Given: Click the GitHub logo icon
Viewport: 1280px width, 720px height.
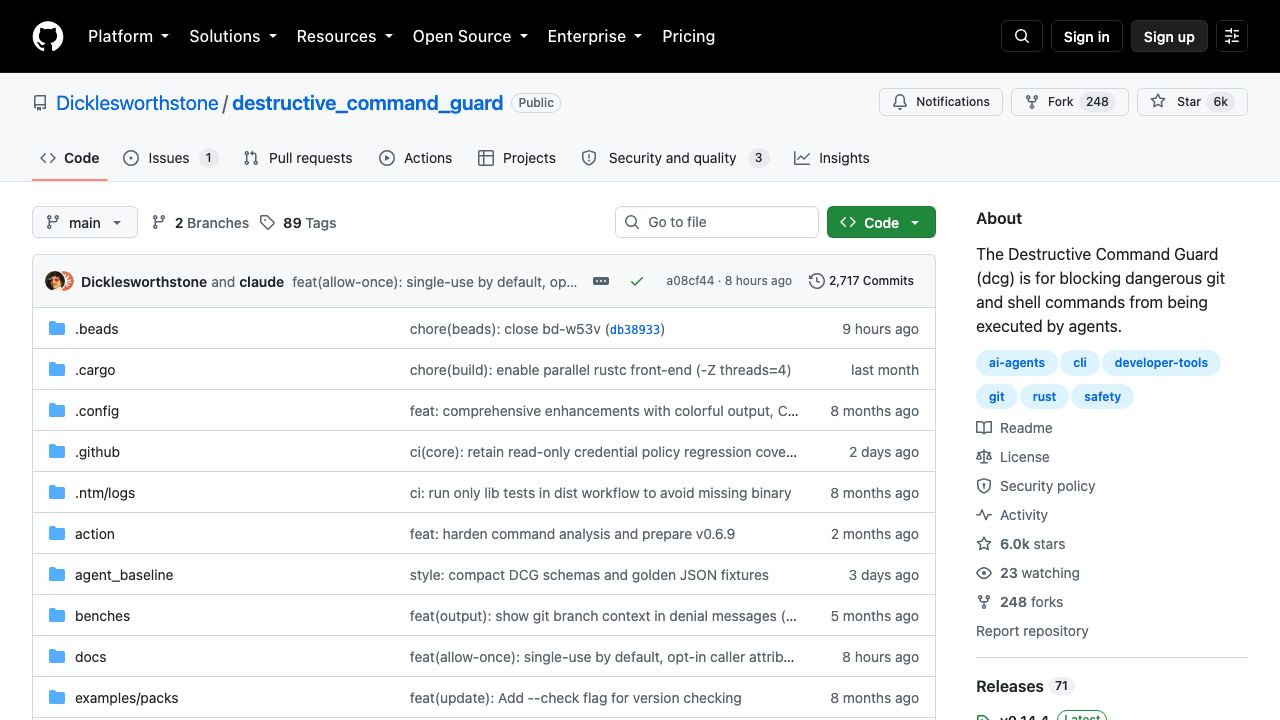Looking at the screenshot, I should pos(48,36).
